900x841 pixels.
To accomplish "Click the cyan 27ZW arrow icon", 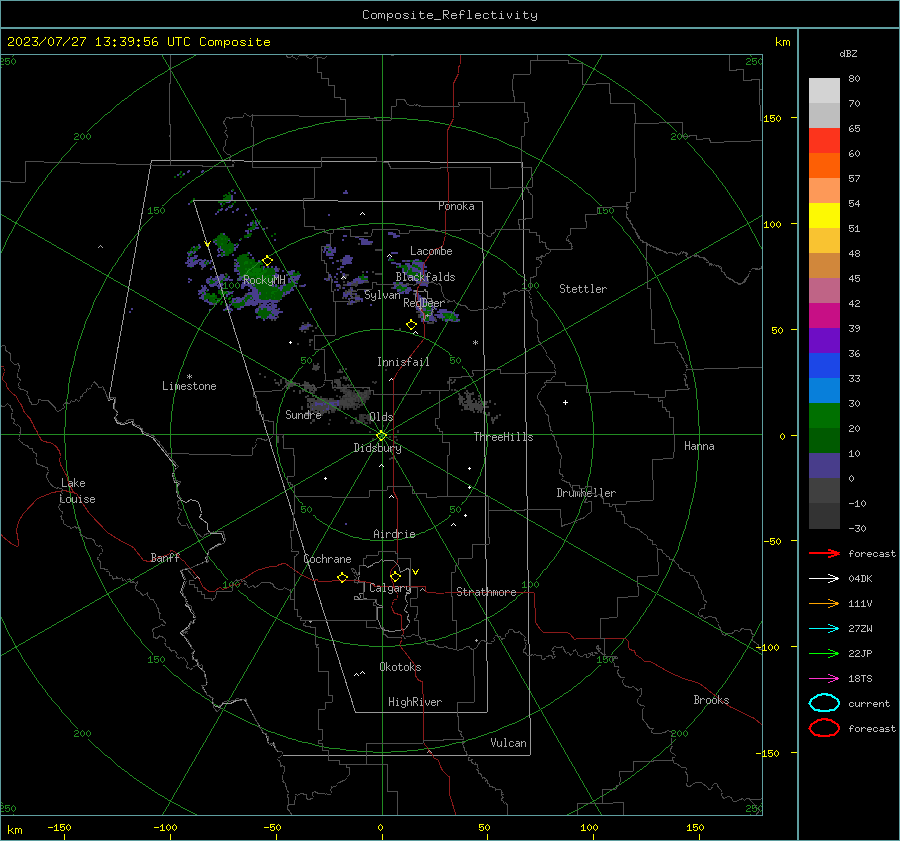I will (824, 629).
